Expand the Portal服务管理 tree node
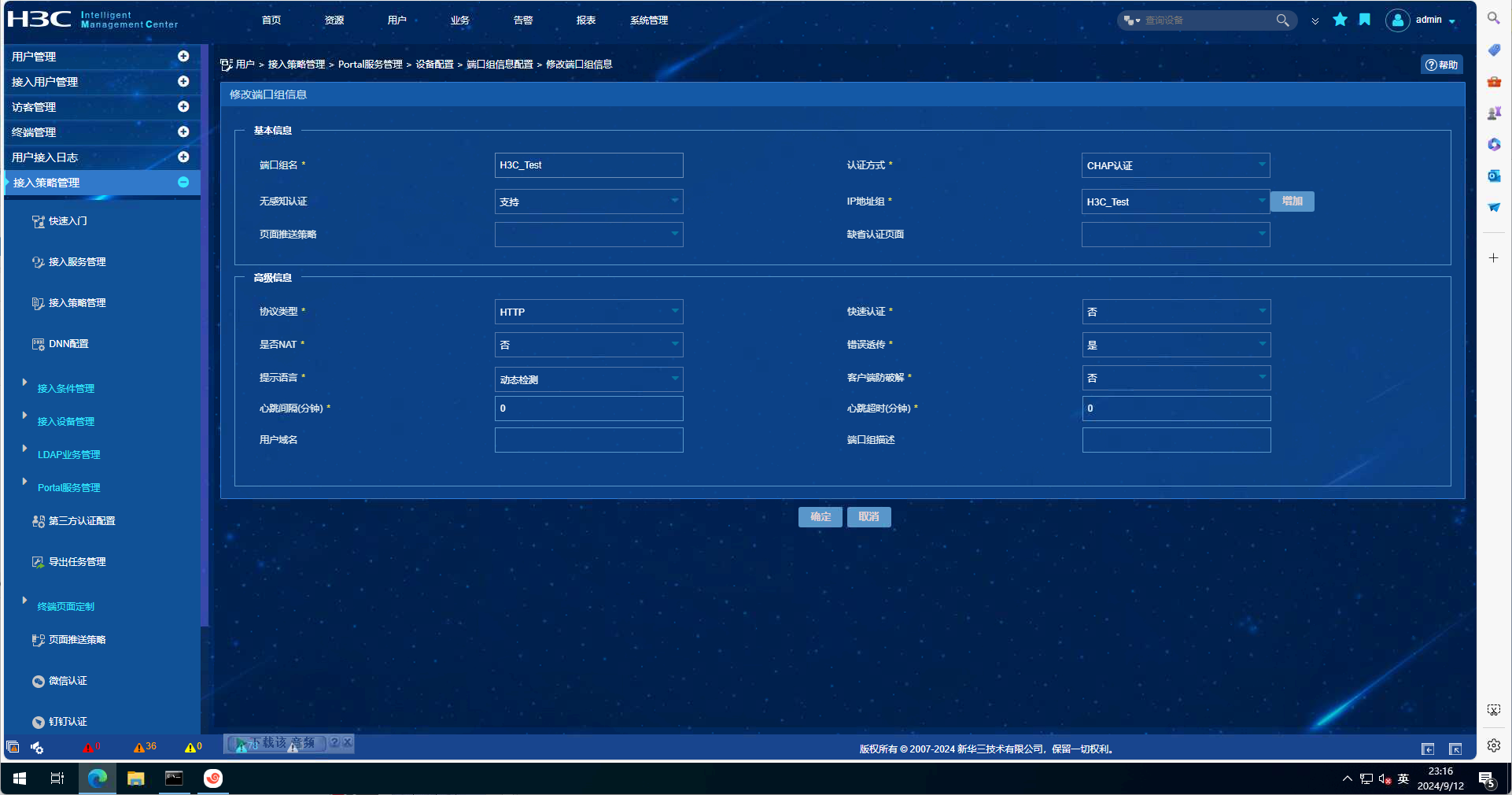This screenshot has height=795, width=1512. coord(24,482)
